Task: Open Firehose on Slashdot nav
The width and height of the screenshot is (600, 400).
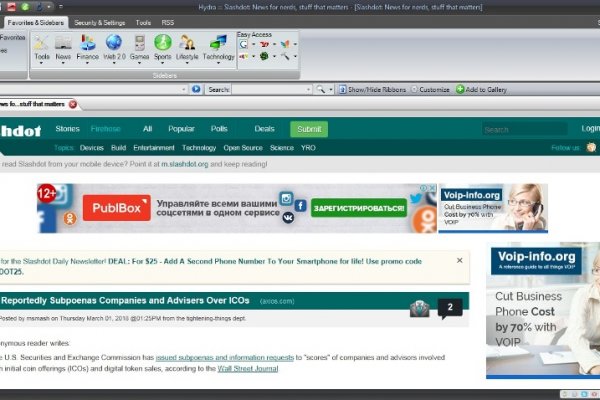Action: [x=105, y=129]
